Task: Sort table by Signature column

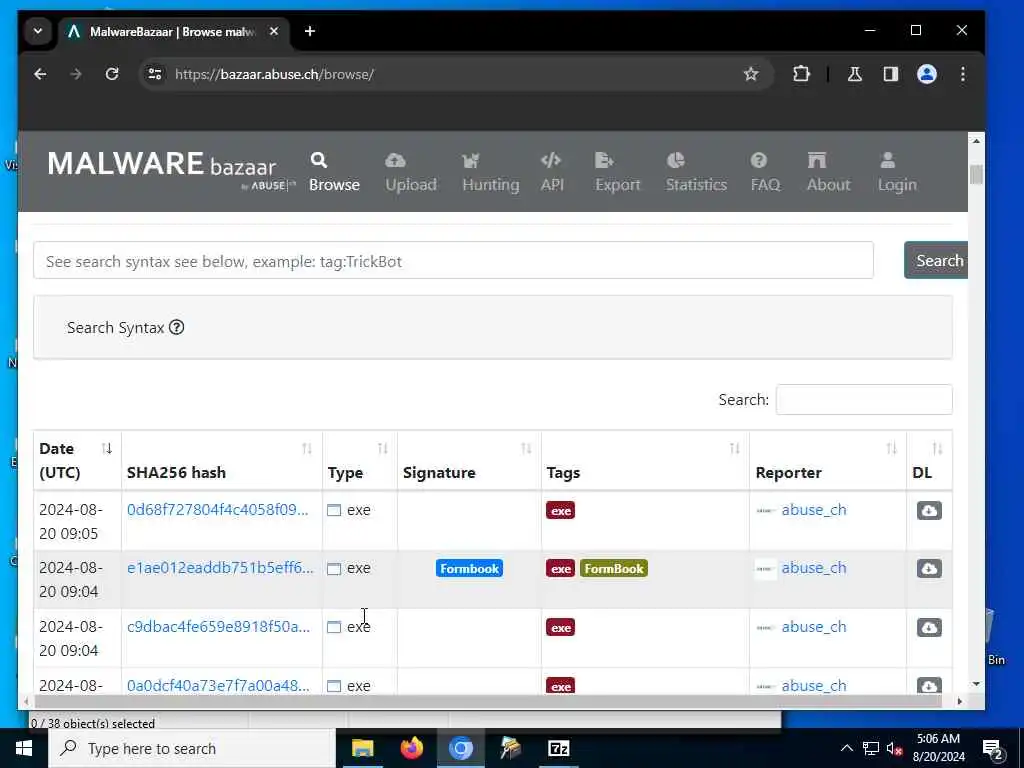Action: click(469, 460)
